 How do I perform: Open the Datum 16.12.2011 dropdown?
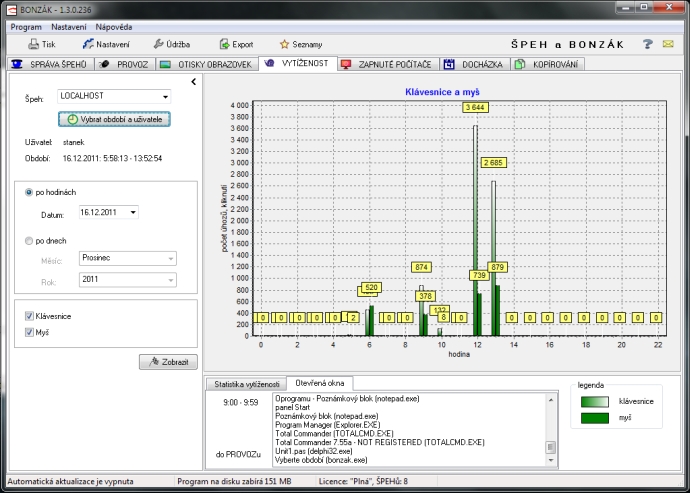(109, 213)
